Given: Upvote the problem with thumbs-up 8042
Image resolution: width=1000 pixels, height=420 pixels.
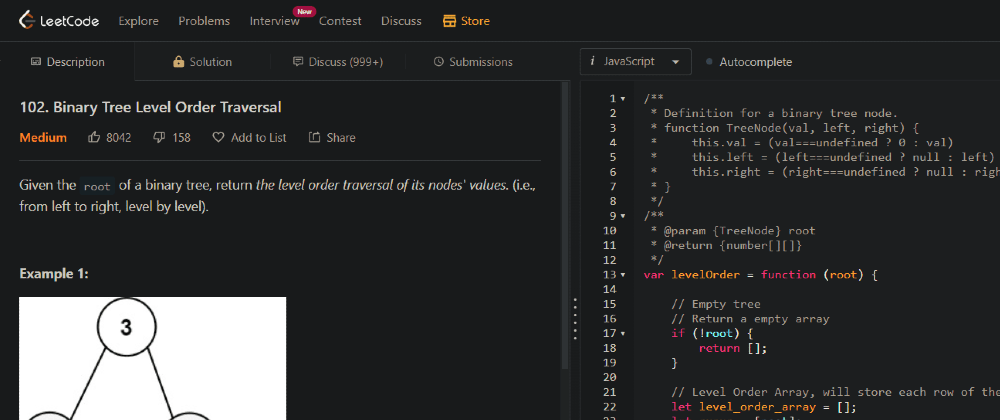Looking at the screenshot, I should click(x=110, y=137).
